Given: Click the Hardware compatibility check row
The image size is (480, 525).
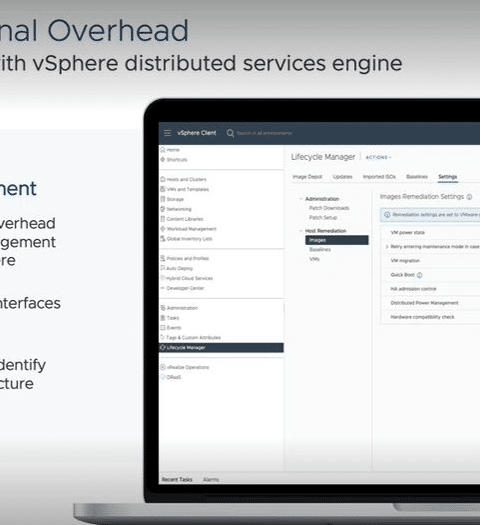Looking at the screenshot, I should click(x=430, y=317).
